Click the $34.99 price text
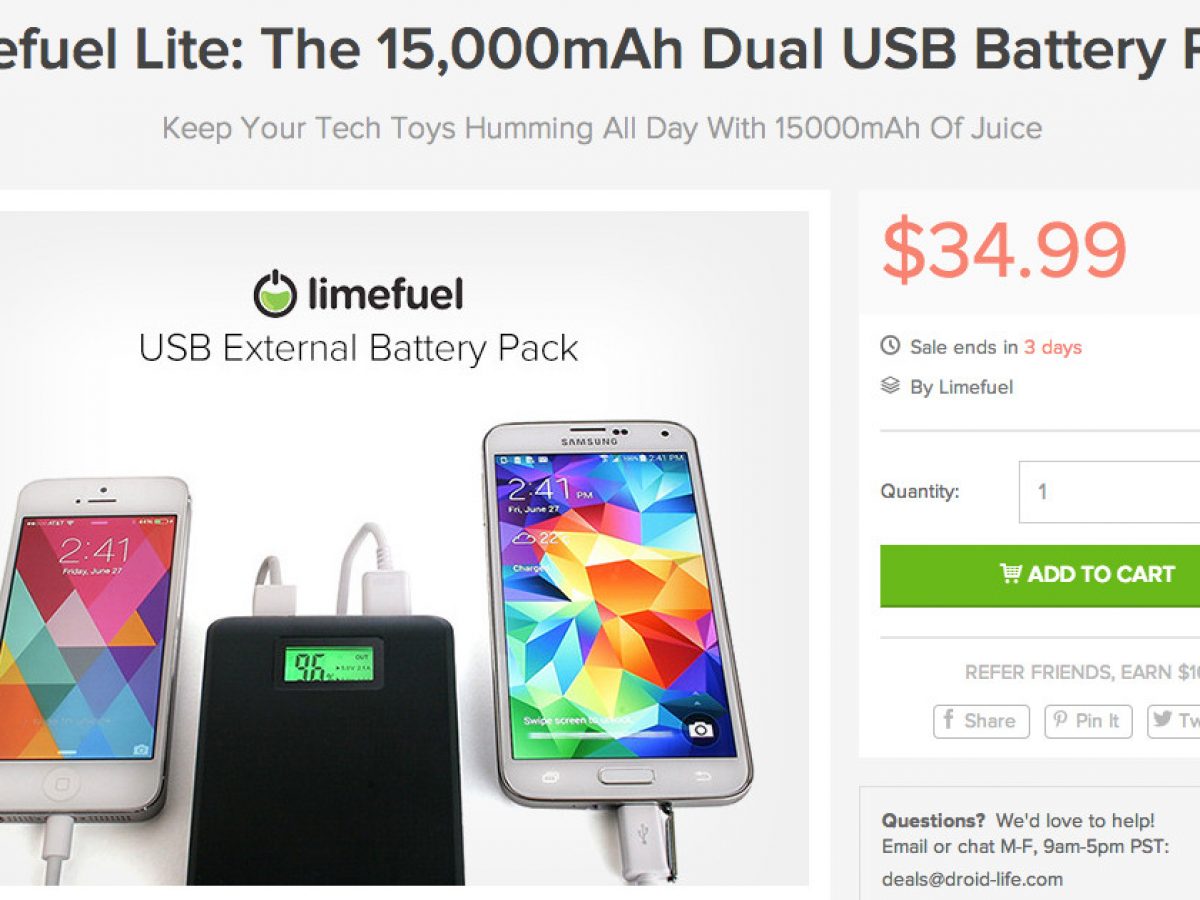Screen dimensions: 1200x900 pos(1004,251)
